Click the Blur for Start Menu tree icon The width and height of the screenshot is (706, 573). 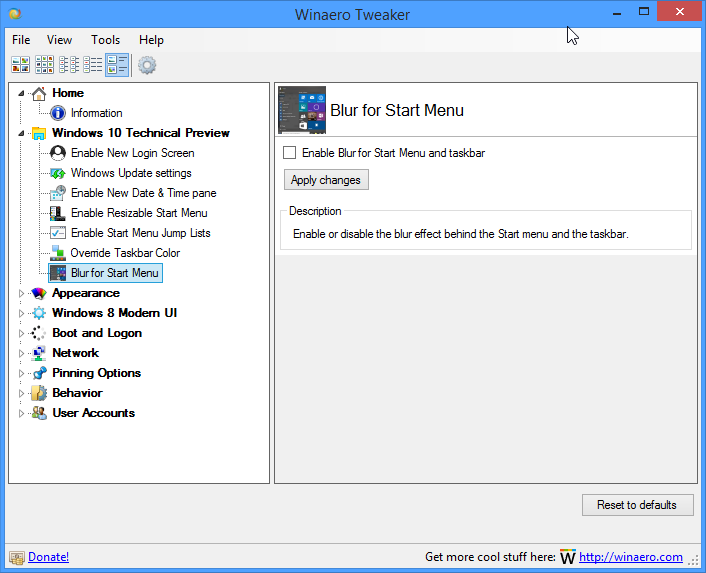pos(58,273)
